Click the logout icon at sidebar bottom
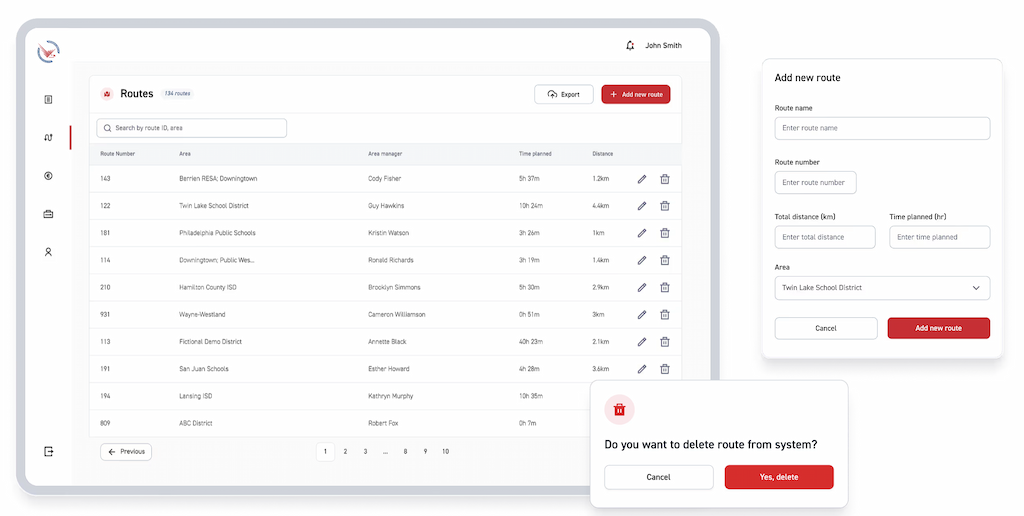This screenshot has height=516, width=1024. (x=48, y=451)
